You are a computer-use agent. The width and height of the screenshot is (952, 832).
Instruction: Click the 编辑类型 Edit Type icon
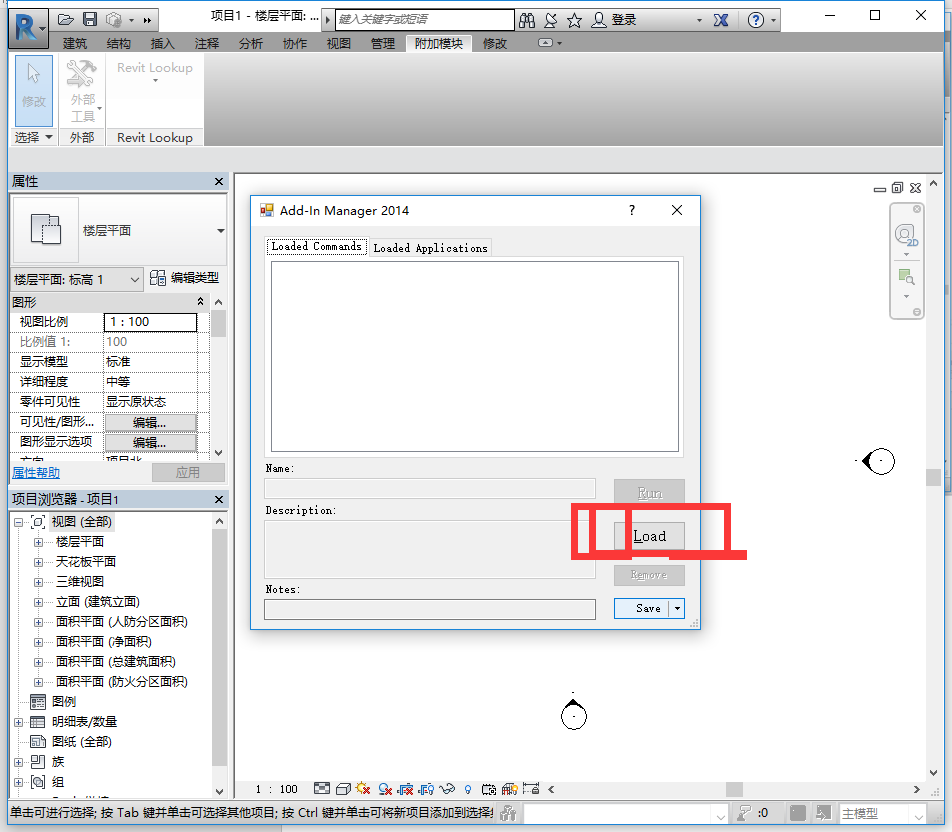click(x=158, y=278)
